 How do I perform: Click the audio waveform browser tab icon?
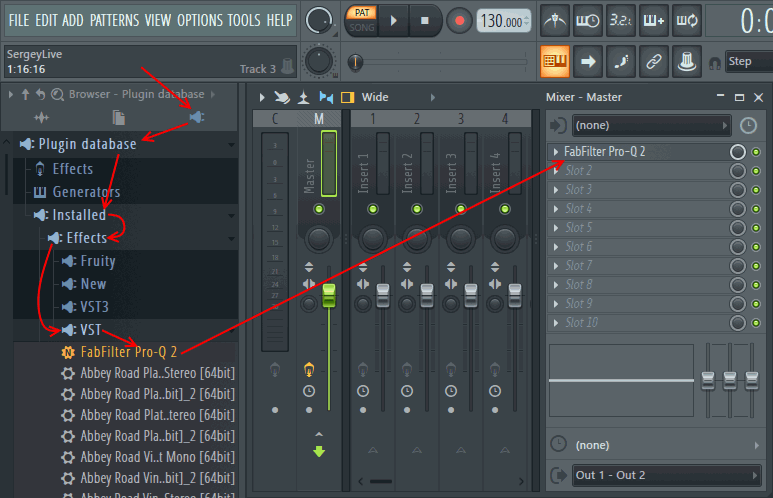[42, 118]
